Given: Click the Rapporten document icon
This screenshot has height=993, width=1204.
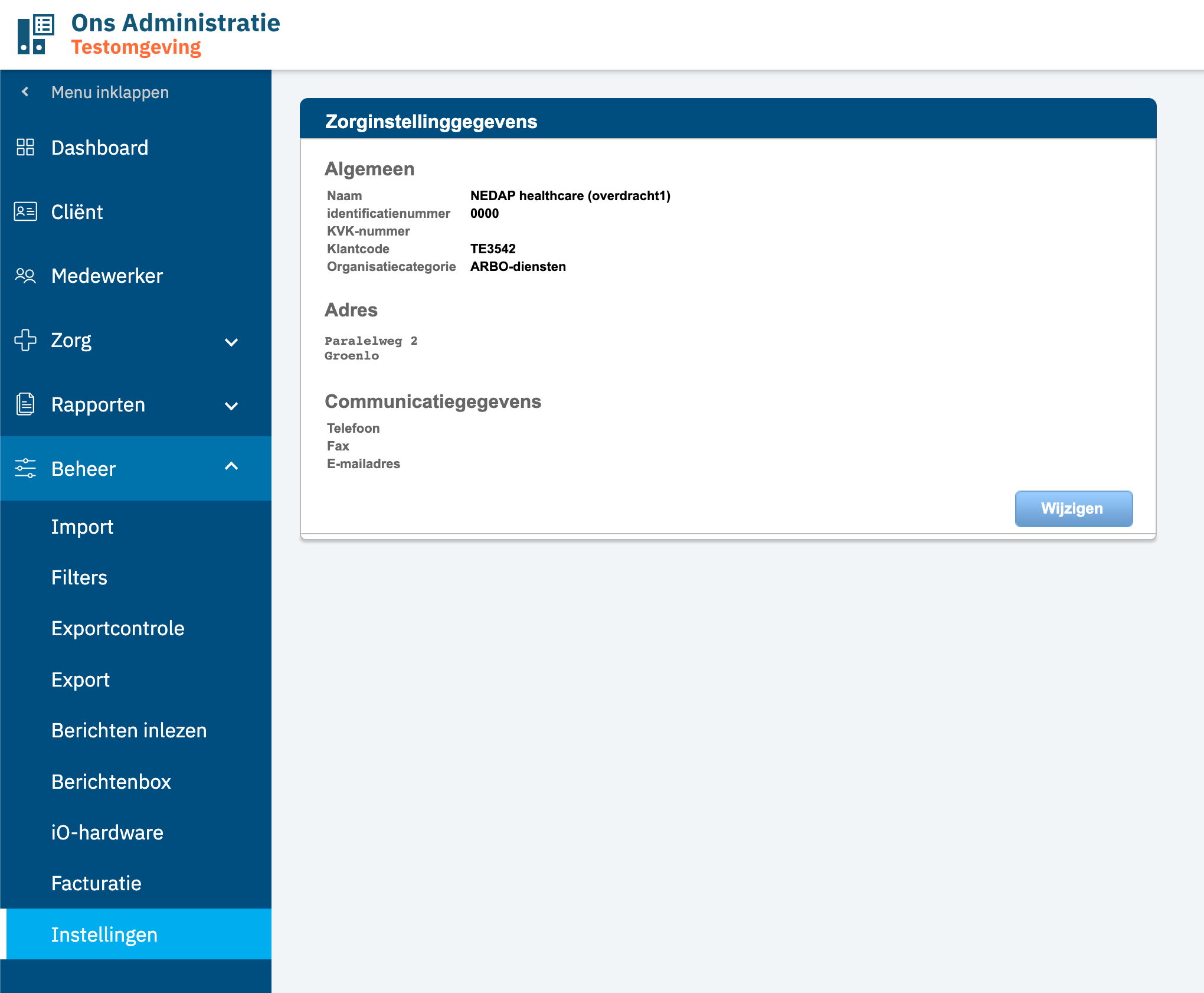Looking at the screenshot, I should point(25,404).
